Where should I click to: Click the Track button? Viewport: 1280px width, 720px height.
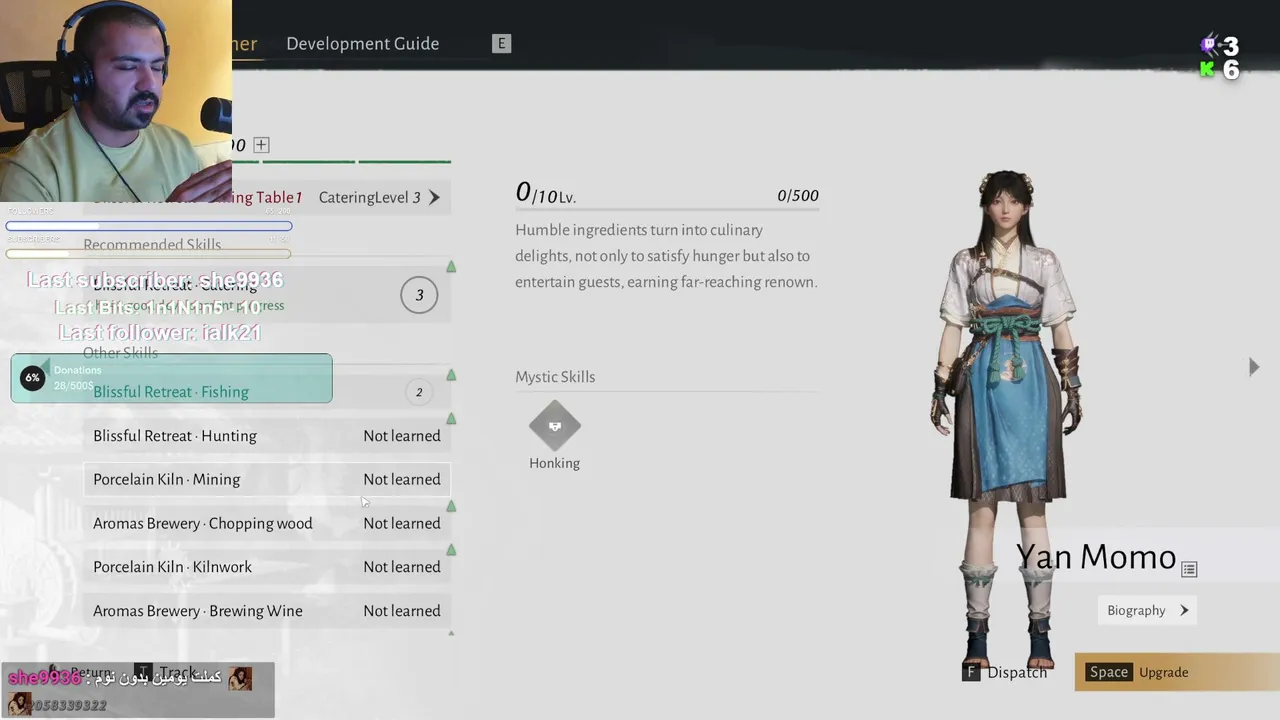coord(166,673)
